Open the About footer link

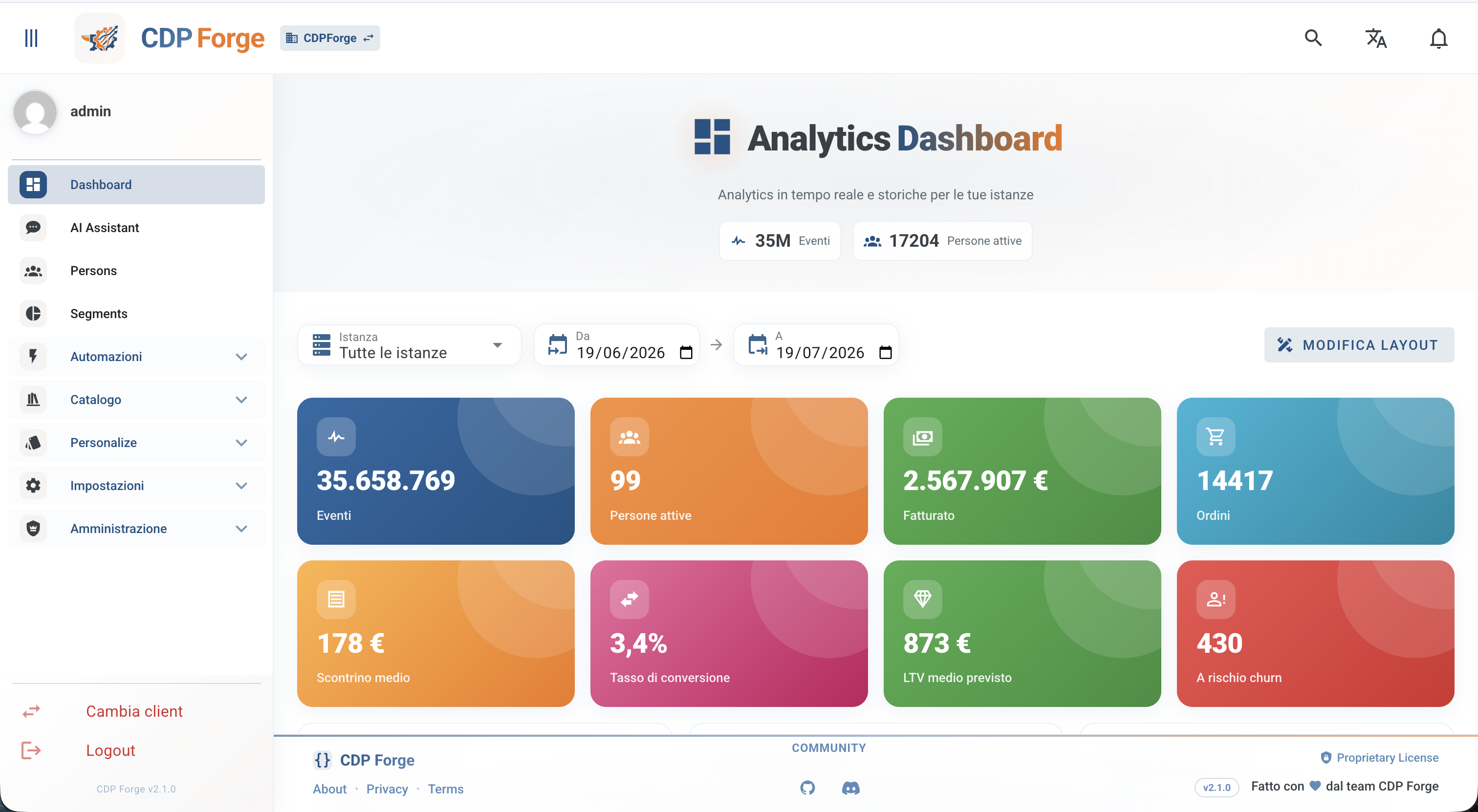[x=329, y=789]
